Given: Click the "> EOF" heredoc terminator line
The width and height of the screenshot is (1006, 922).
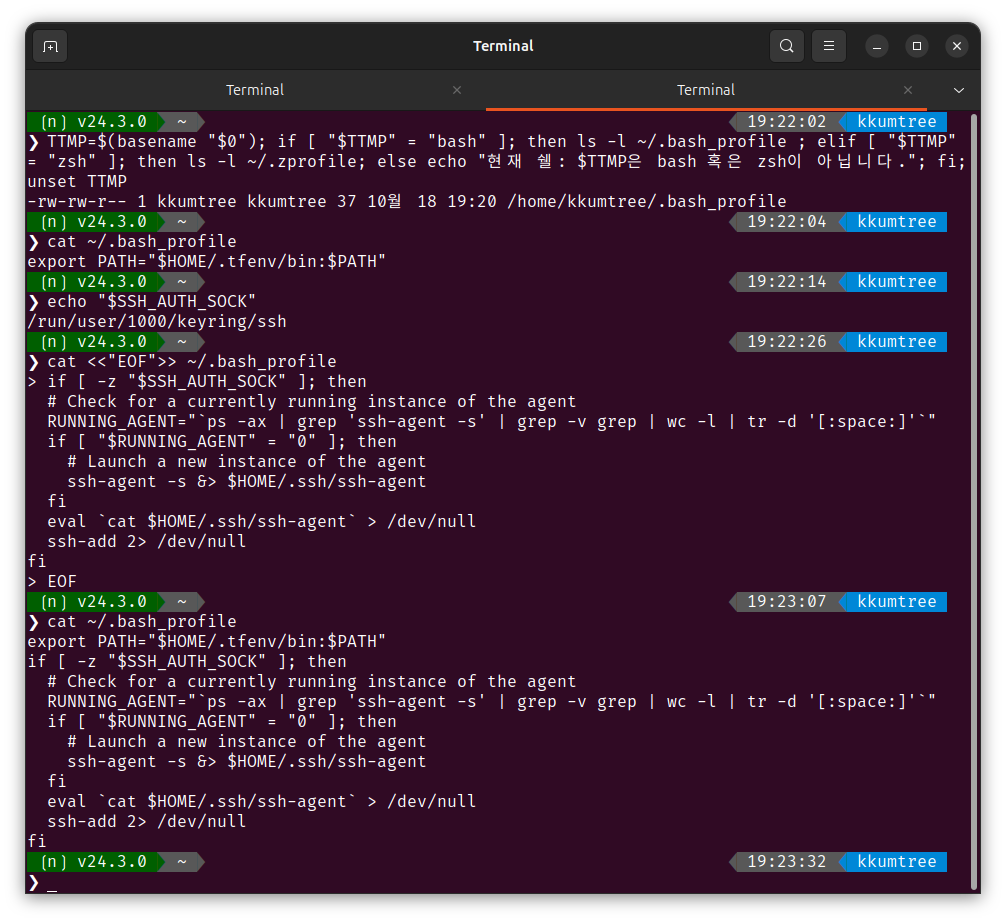Looking at the screenshot, I should tap(52, 582).
